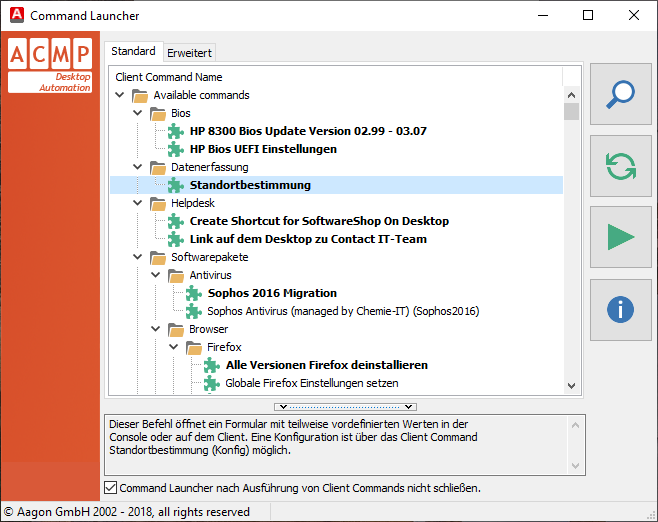The height and width of the screenshot is (522, 658).
Task: Open the blue information icon
Action: 620,309
